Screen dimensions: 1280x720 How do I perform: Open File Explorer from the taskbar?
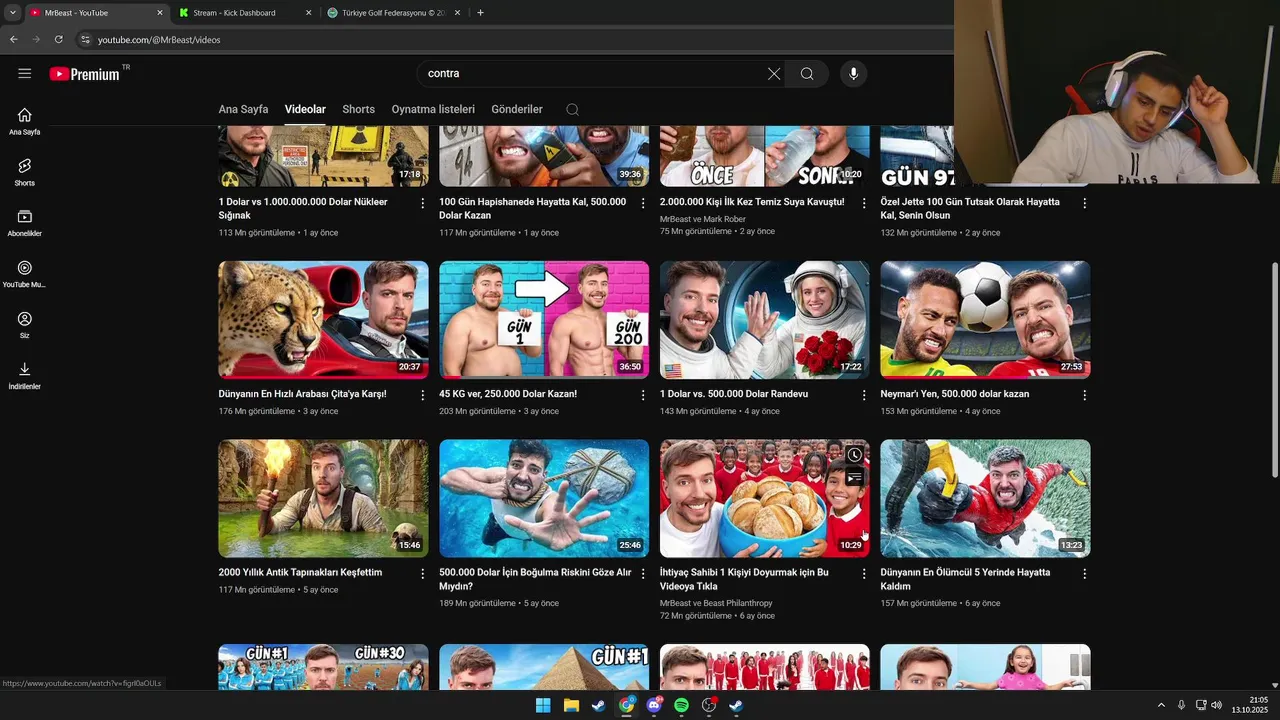click(x=571, y=705)
